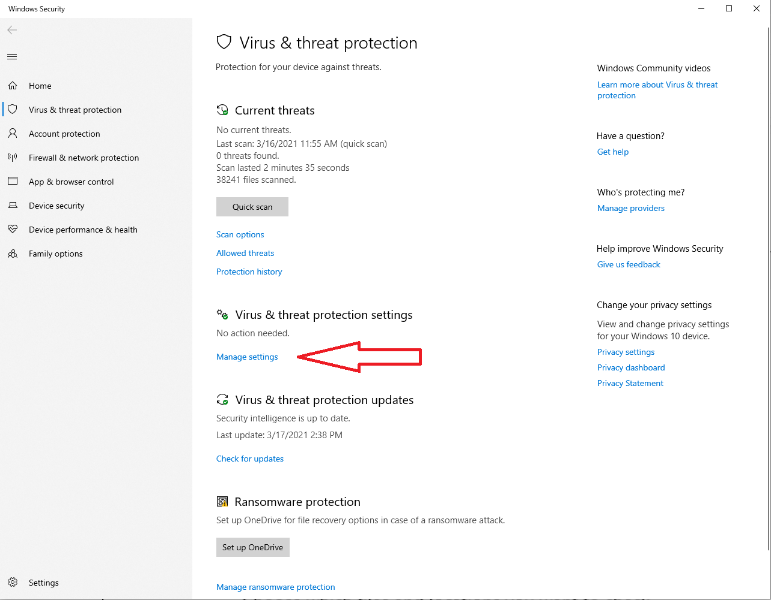Click 'No current threats.' text
This screenshot has height=600, width=771.
tap(254, 130)
